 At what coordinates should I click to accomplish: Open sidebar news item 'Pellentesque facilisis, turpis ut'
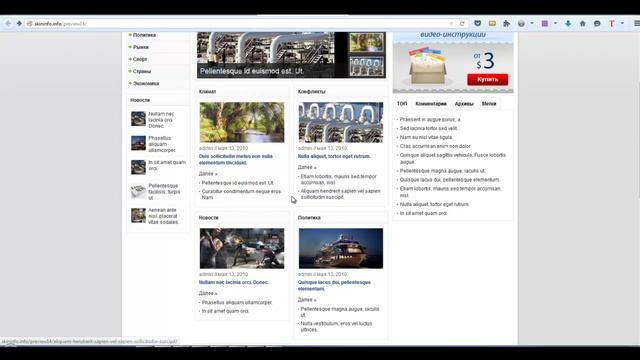[x=164, y=191]
